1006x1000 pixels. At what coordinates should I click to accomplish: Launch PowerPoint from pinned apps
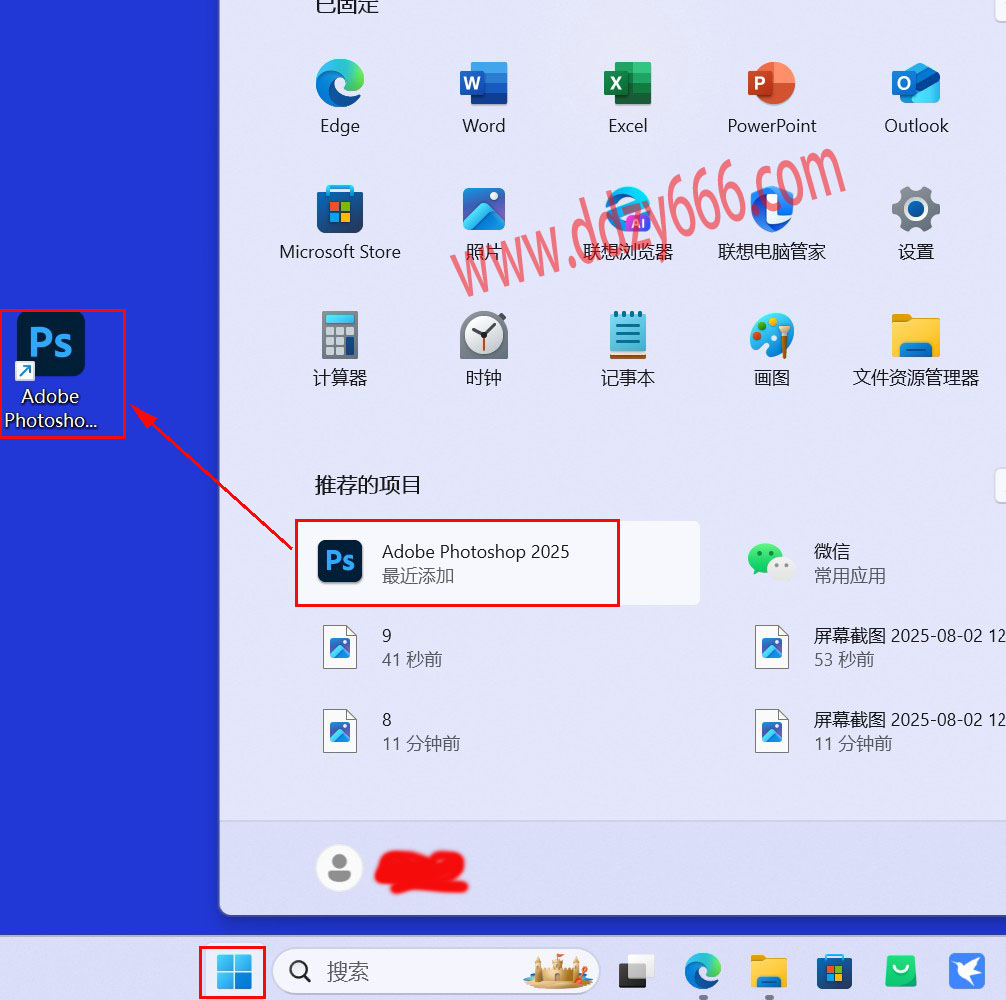(x=771, y=96)
